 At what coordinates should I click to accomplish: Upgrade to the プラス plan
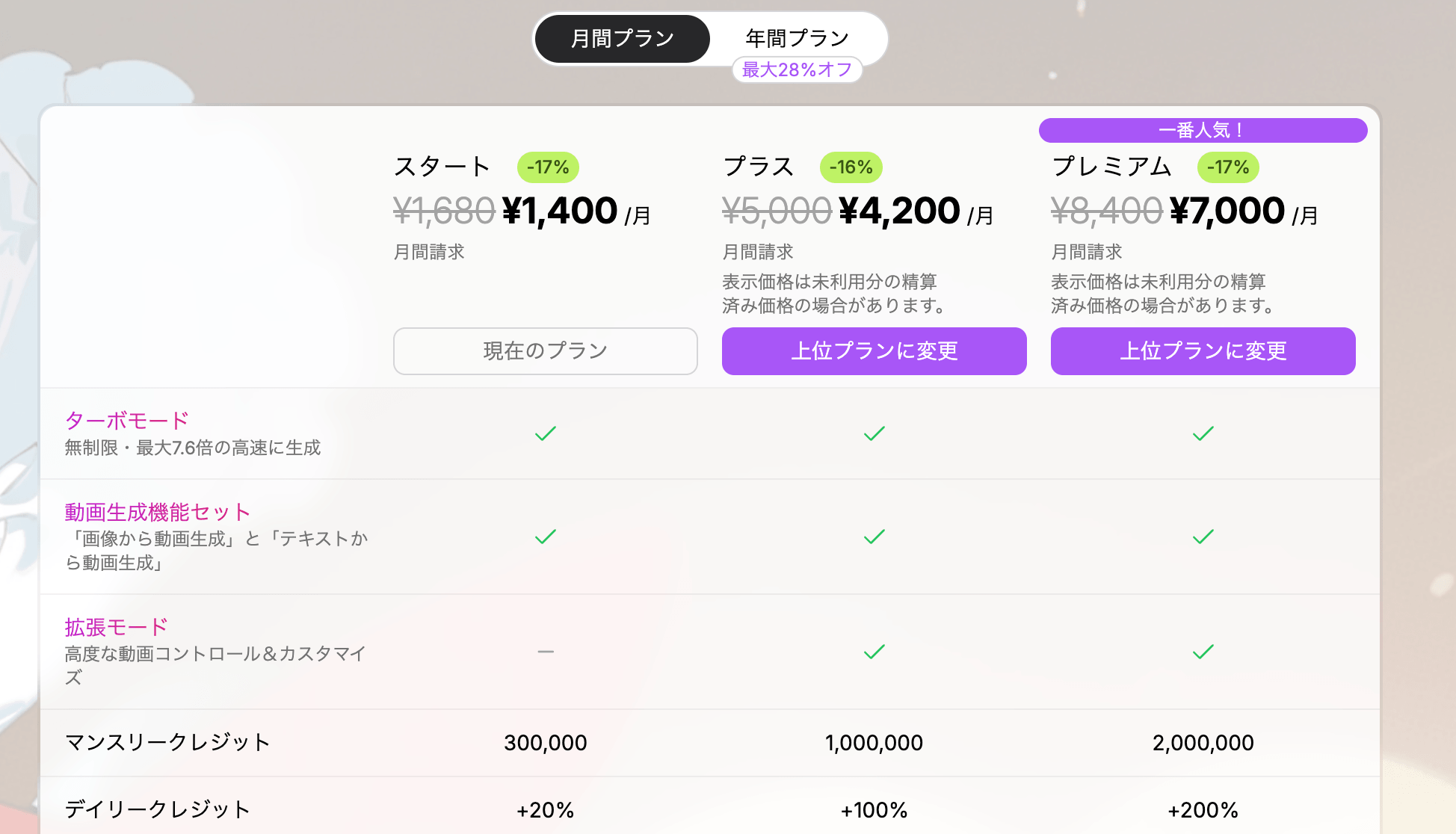pos(874,350)
